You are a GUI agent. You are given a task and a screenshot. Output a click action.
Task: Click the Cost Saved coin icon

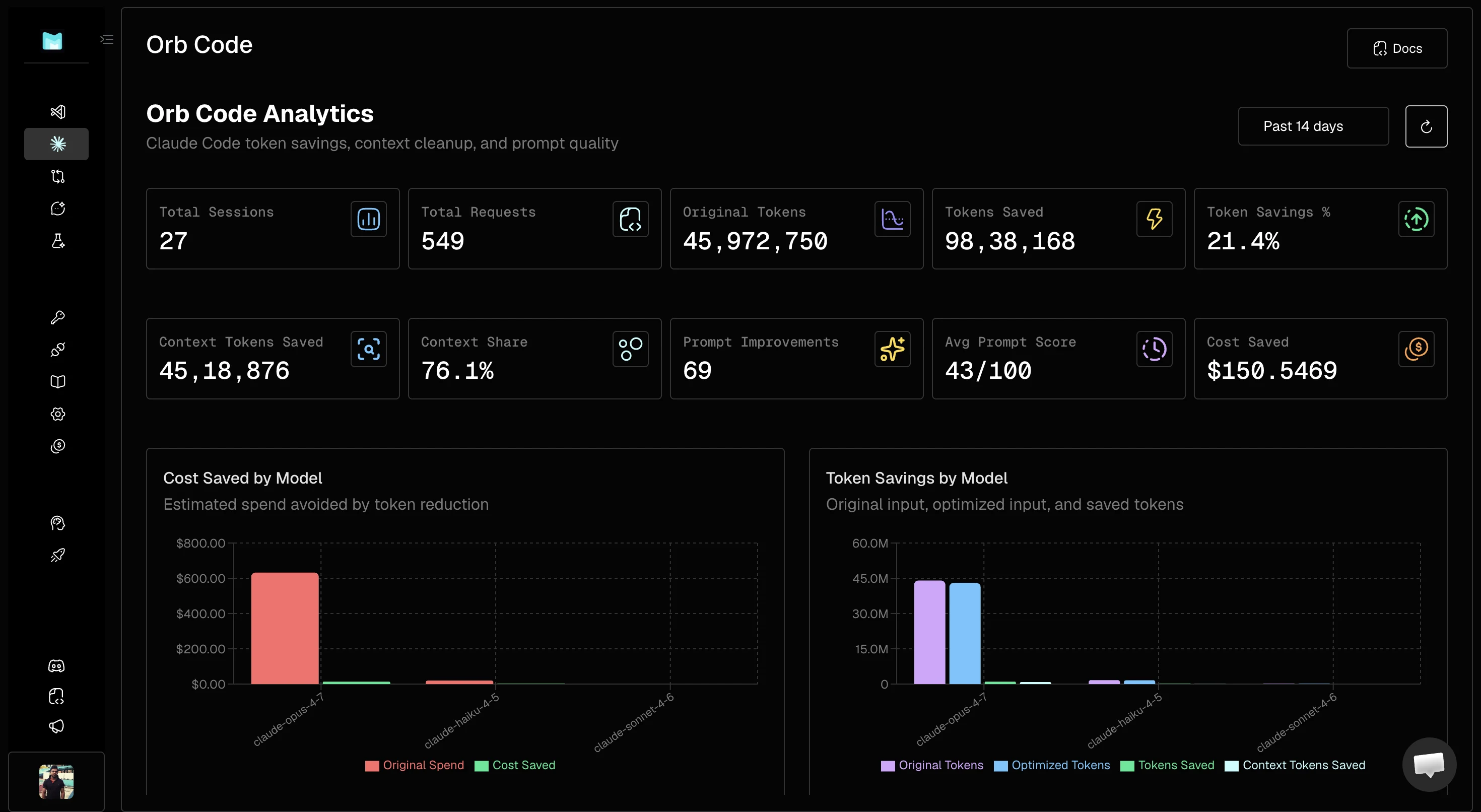click(x=1416, y=349)
